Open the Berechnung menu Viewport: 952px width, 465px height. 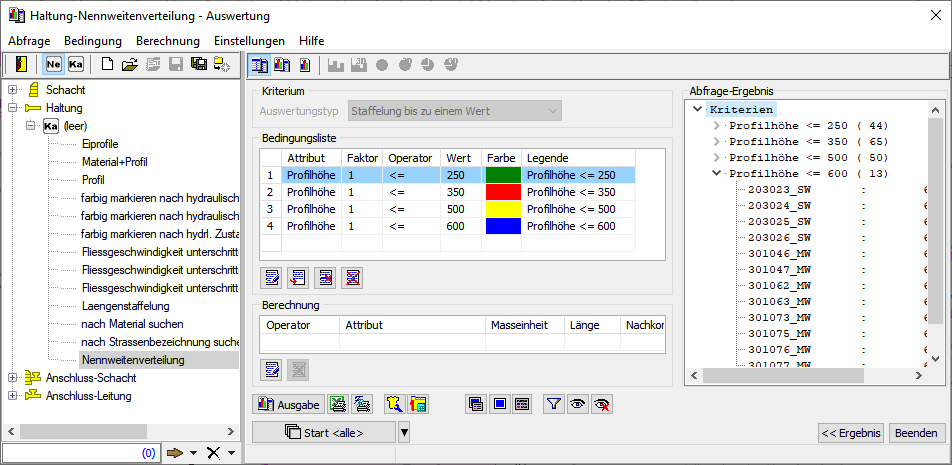(167, 41)
